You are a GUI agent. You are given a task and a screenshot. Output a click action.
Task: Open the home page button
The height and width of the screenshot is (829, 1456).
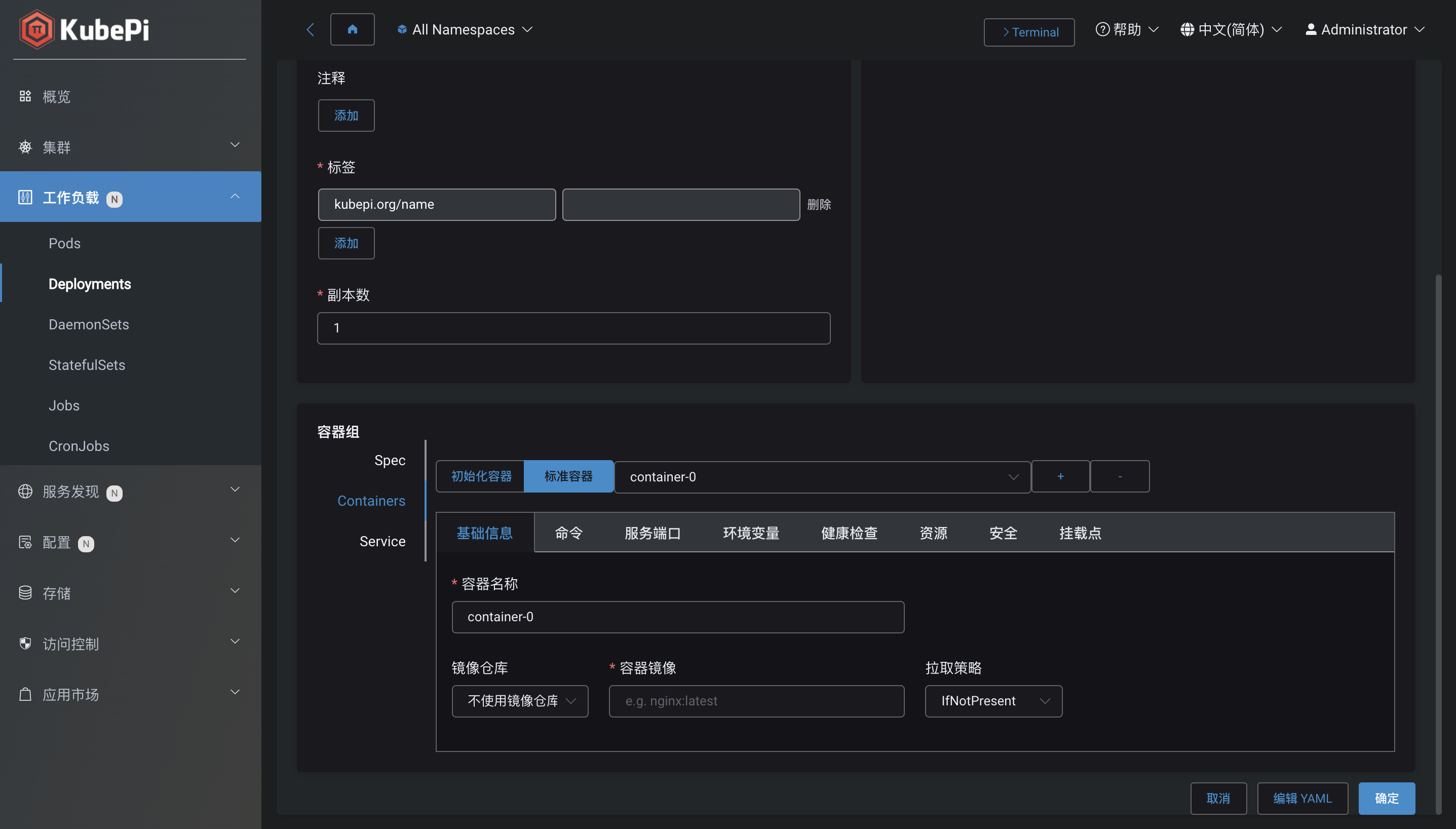[352, 29]
